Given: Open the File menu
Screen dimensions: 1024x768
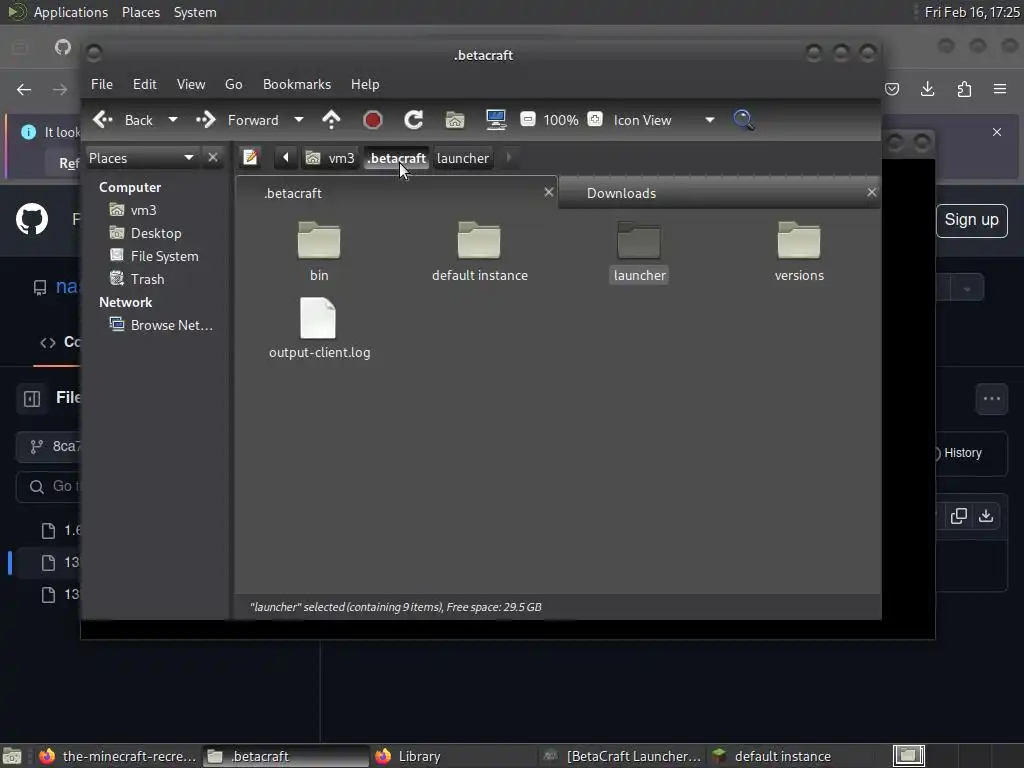Looking at the screenshot, I should (x=101, y=84).
